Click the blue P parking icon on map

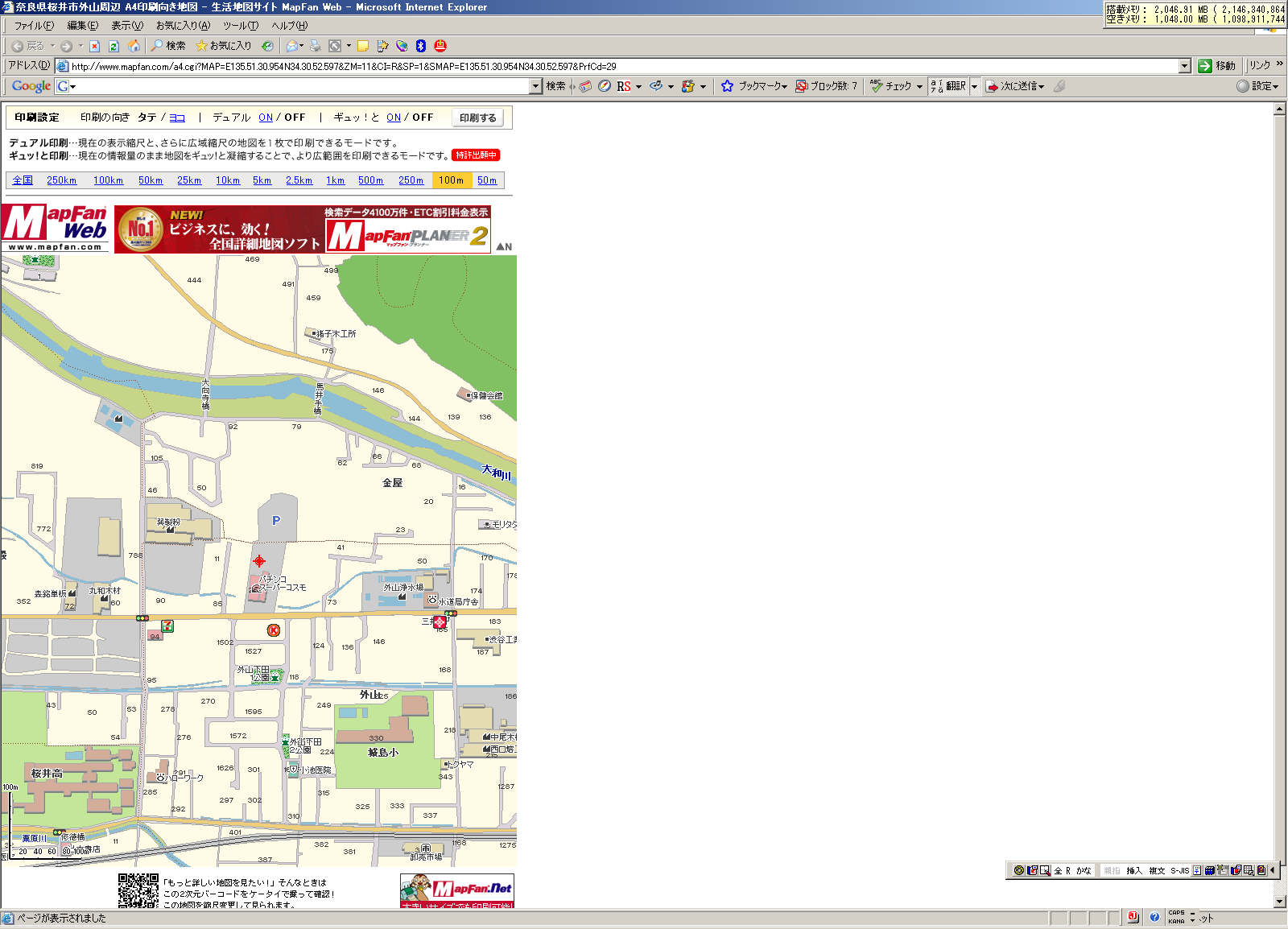276,521
